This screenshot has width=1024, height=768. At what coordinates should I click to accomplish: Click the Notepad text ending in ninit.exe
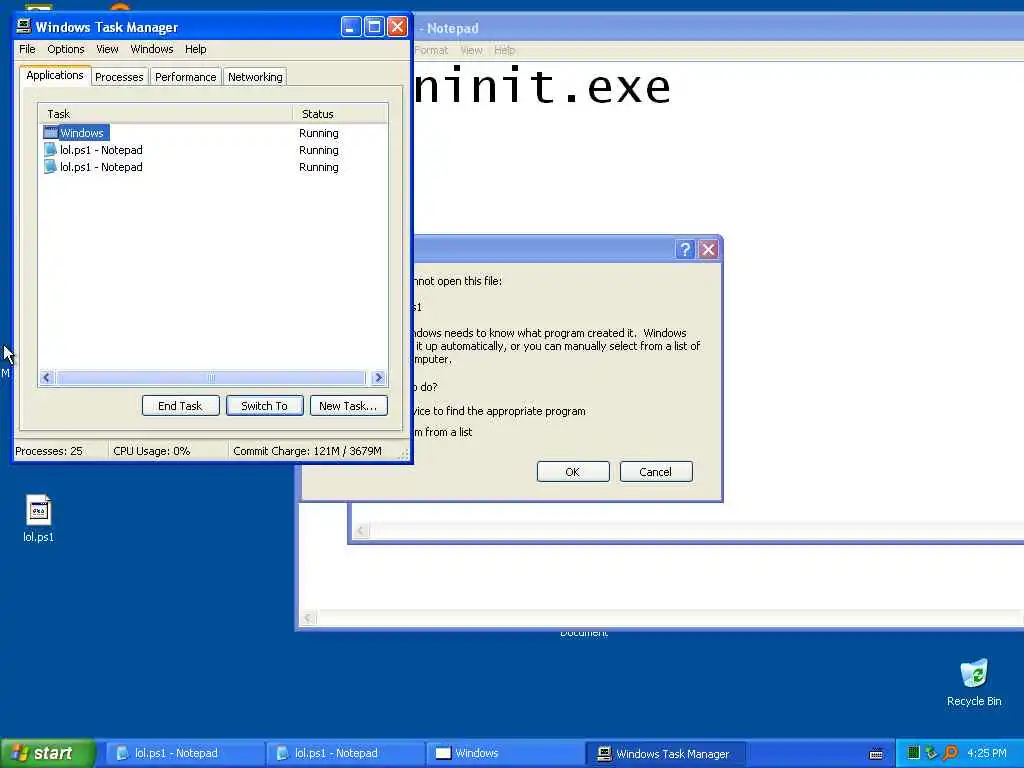point(542,86)
